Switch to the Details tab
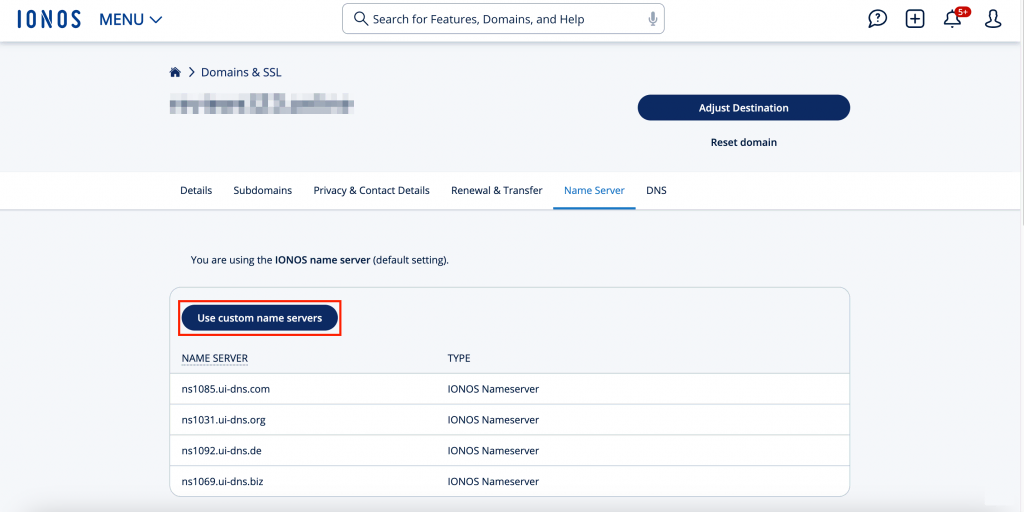This screenshot has height=512, width=1024. point(196,190)
